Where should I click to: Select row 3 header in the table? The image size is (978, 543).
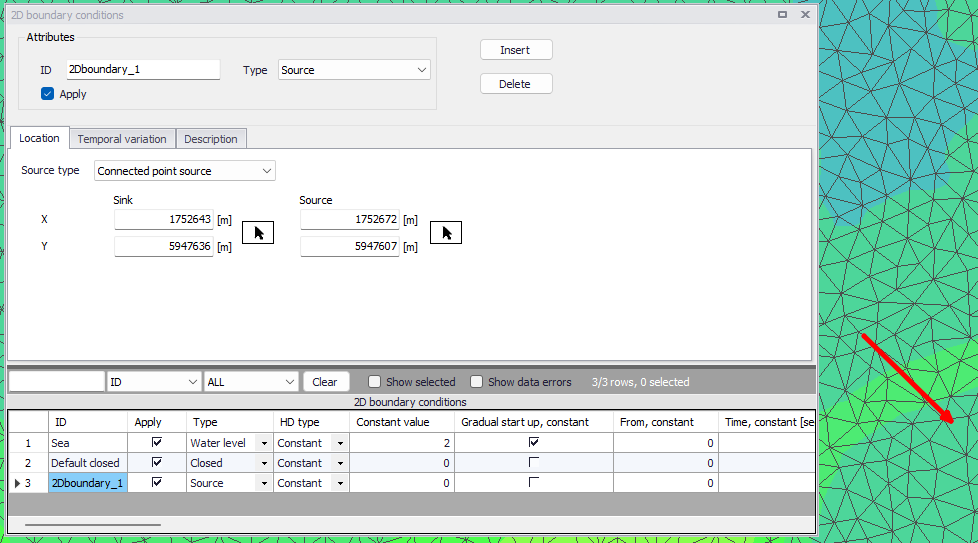[28, 483]
